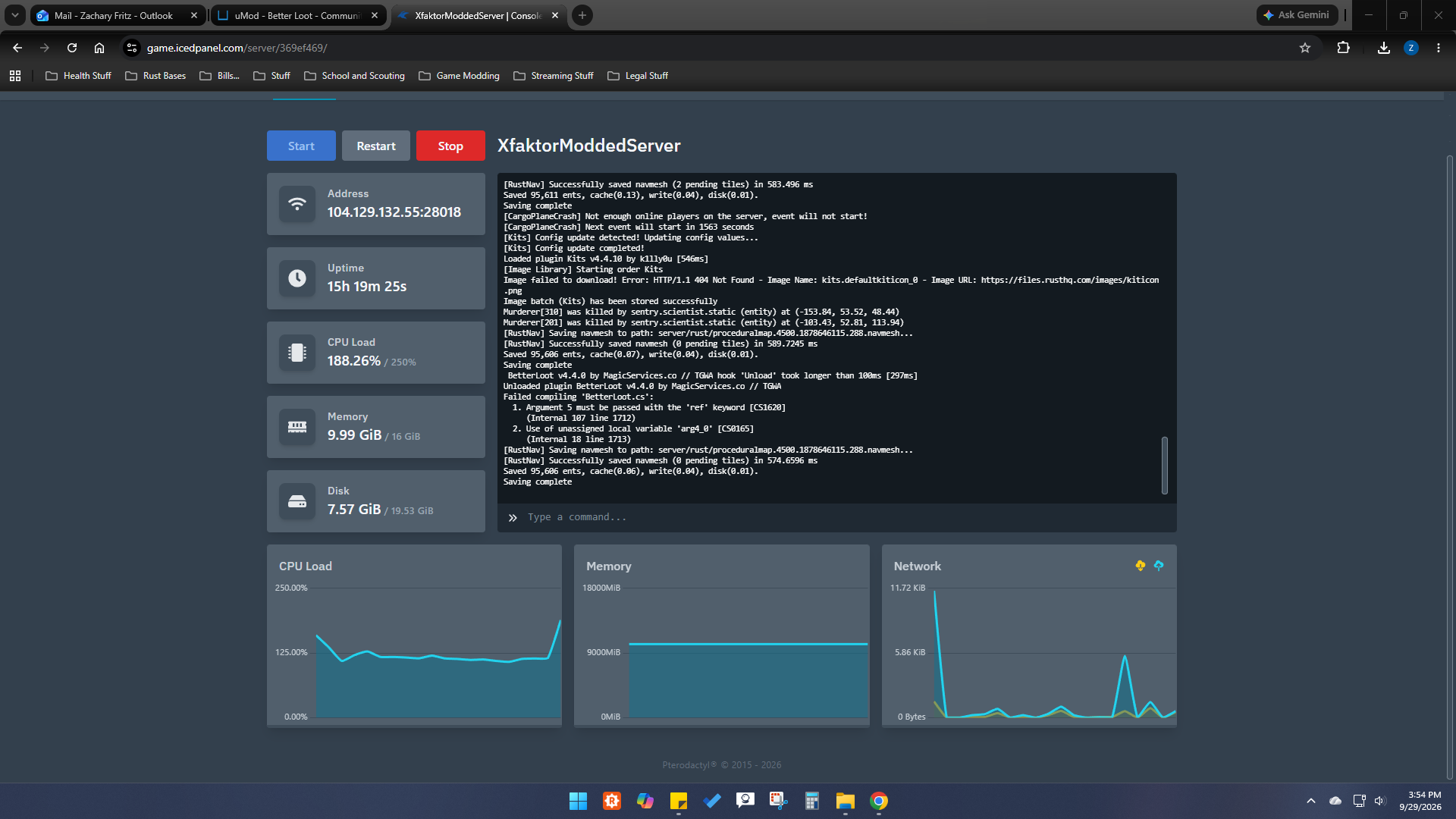
Task: Restart the XfaktorModdedServer
Action: 376,146
